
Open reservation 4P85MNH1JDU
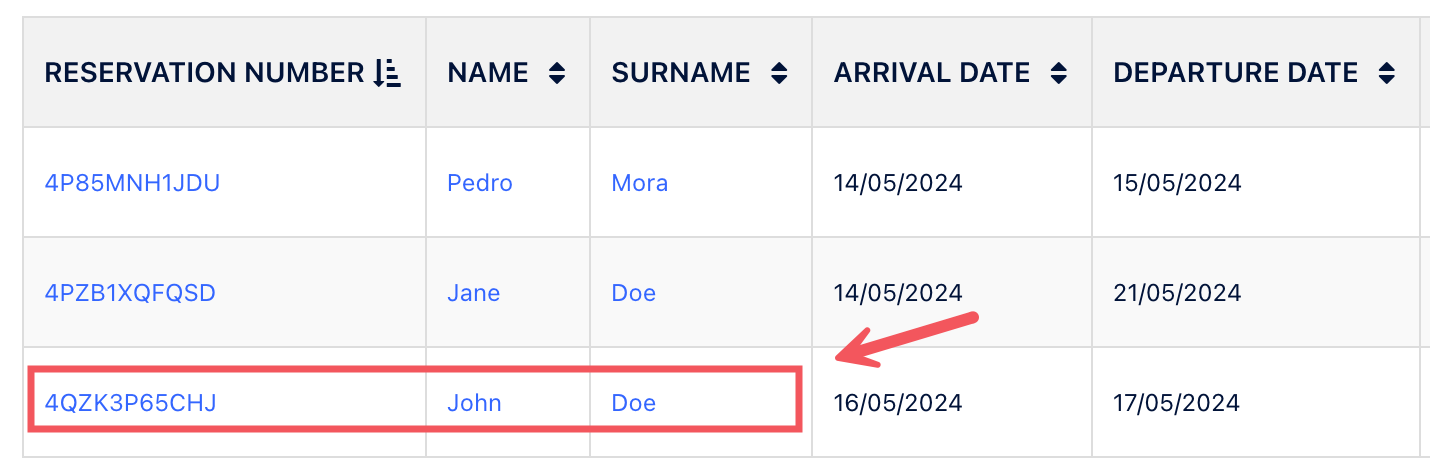[132, 183]
